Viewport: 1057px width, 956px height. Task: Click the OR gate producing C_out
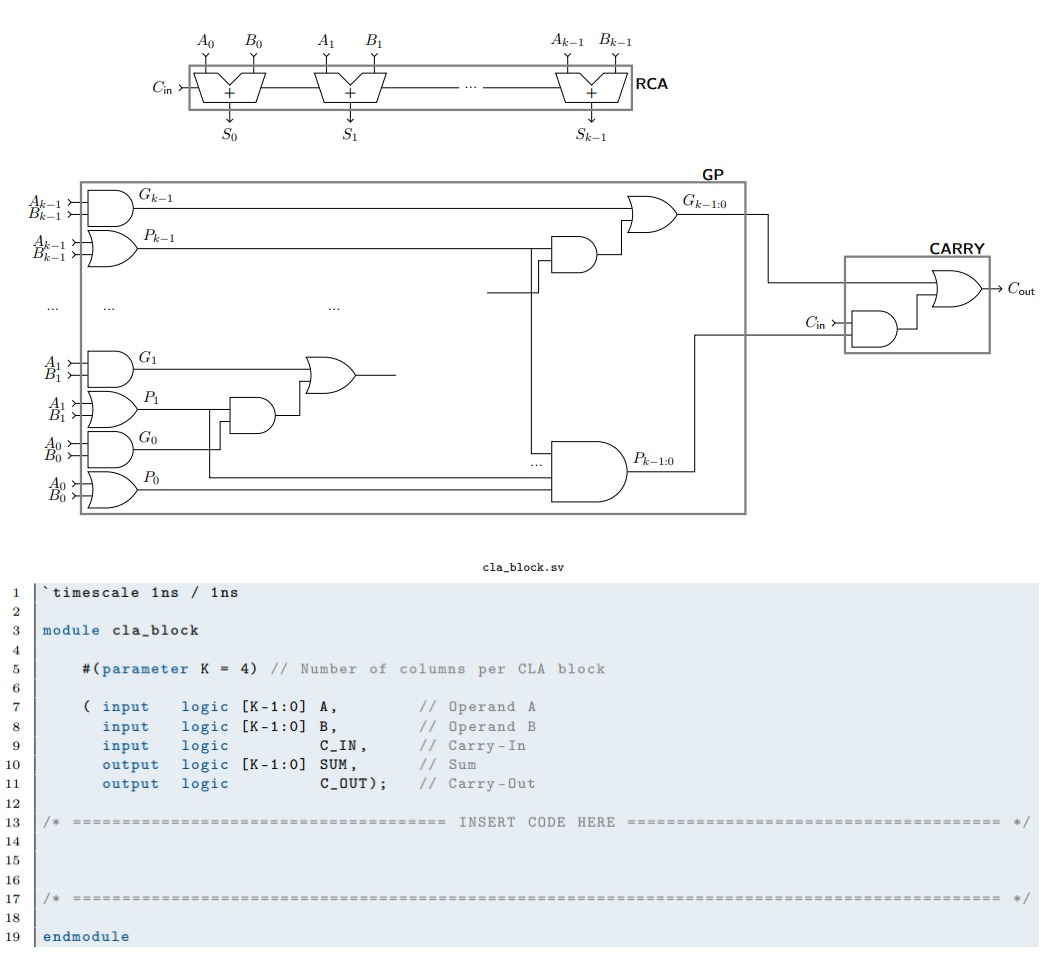point(957,289)
